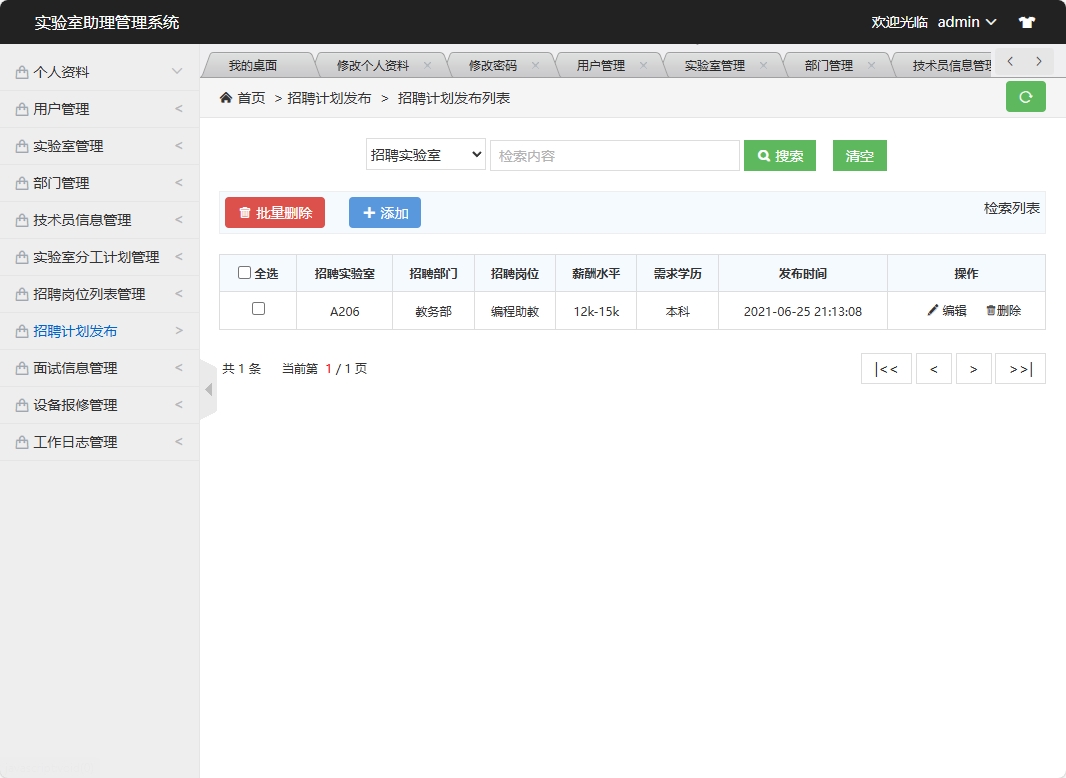Click the pencil edit icon for the A206 record
Image resolution: width=1066 pixels, height=778 pixels.
pyautogui.click(x=933, y=311)
